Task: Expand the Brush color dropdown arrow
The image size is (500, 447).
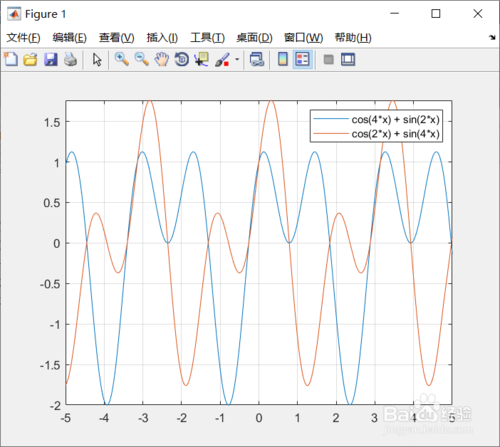Action: (x=237, y=60)
